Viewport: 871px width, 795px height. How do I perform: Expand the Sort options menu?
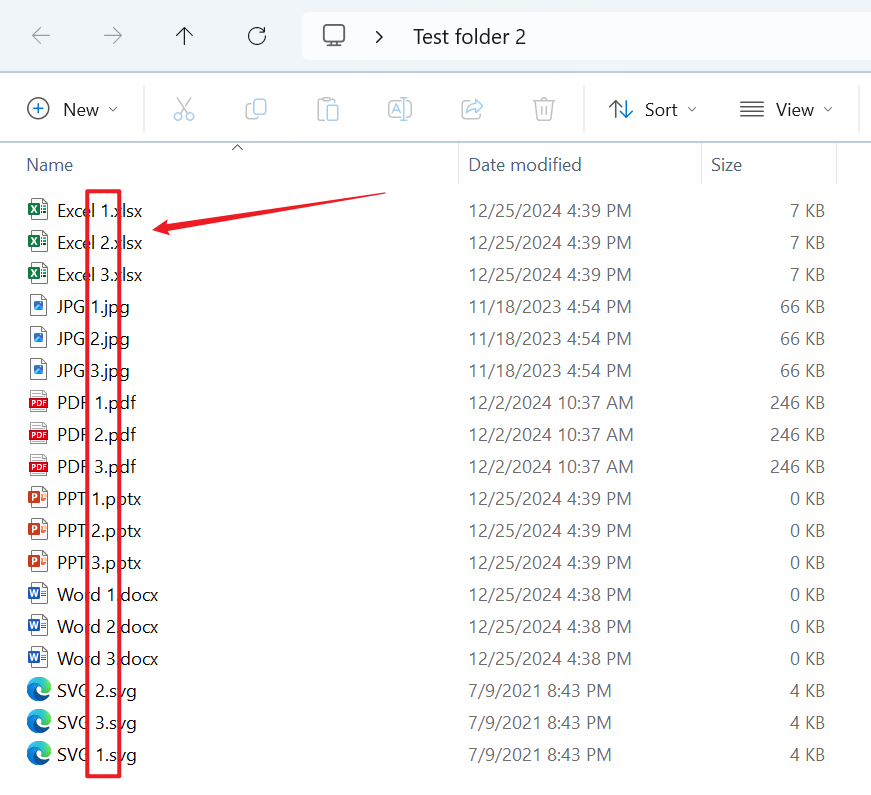tap(653, 109)
